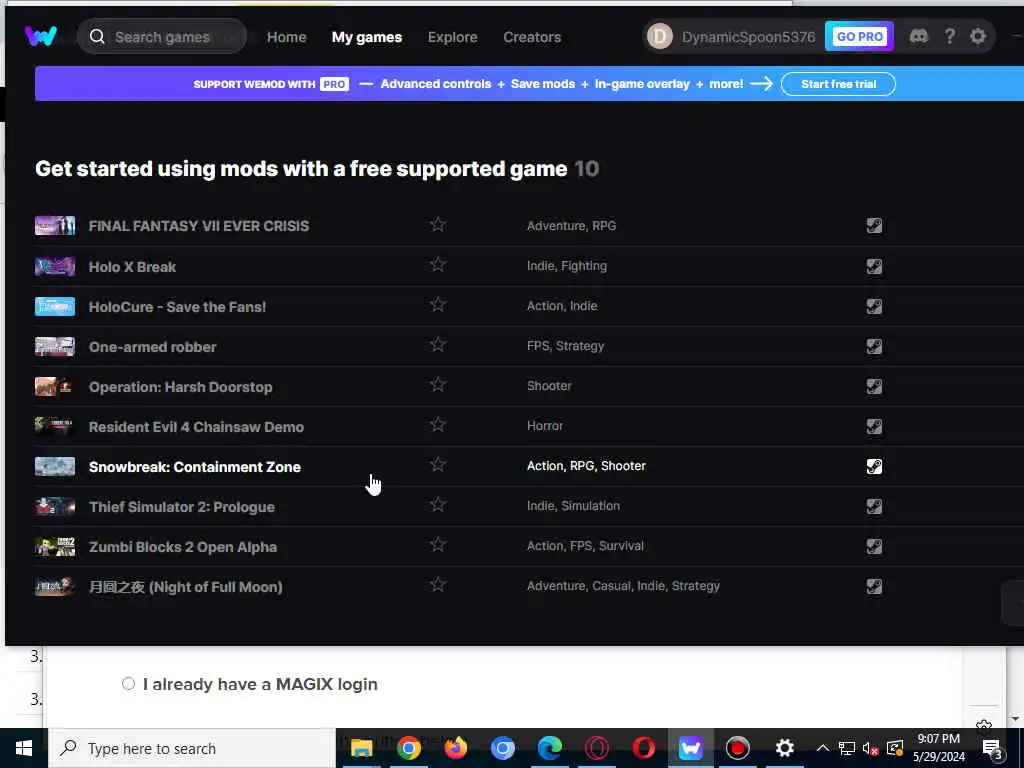The width and height of the screenshot is (1024, 768).
Task: Star Snowbreak: Containment Zone
Action: (x=438, y=464)
